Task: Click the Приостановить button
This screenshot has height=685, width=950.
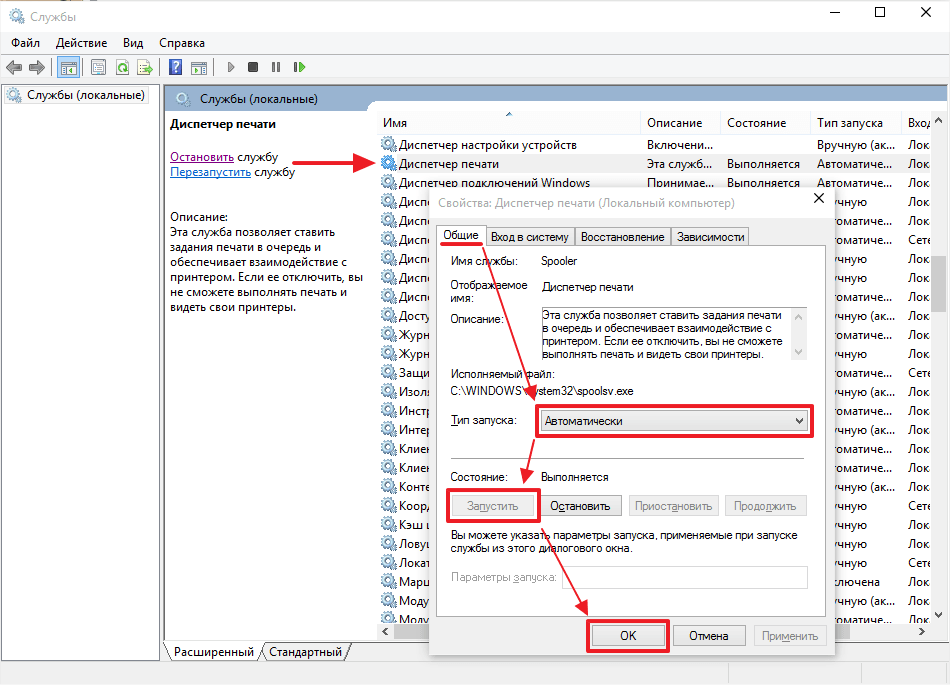Action: click(x=673, y=506)
